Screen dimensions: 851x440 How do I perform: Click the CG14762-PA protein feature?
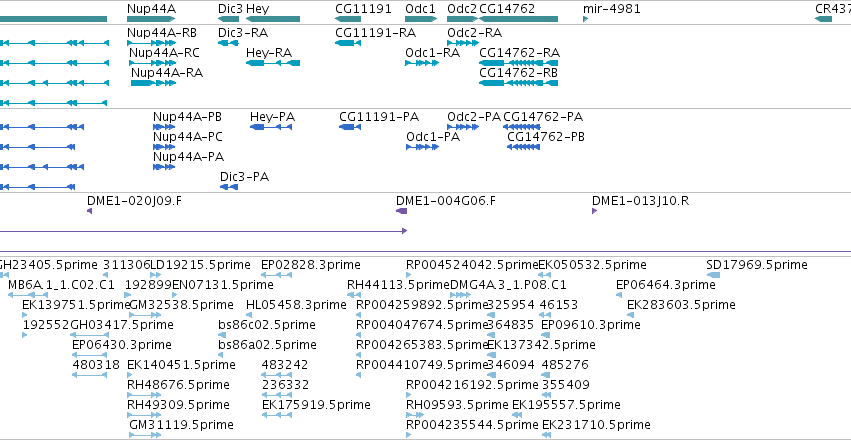[522, 127]
